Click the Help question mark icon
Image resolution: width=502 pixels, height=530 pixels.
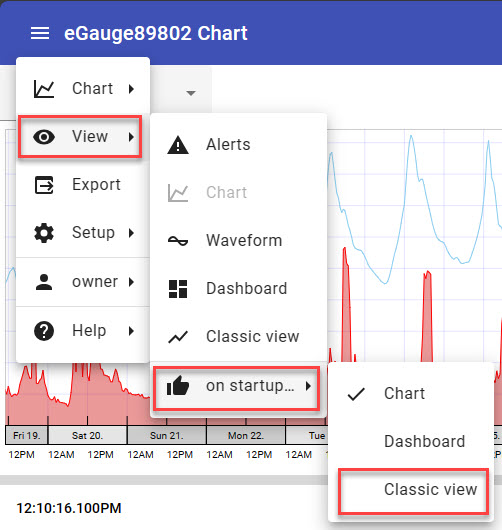coord(44,331)
